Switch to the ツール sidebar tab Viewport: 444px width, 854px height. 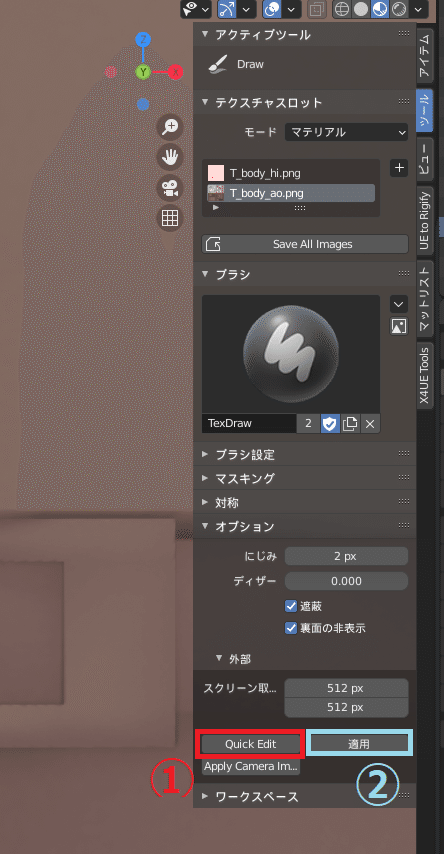click(425, 111)
